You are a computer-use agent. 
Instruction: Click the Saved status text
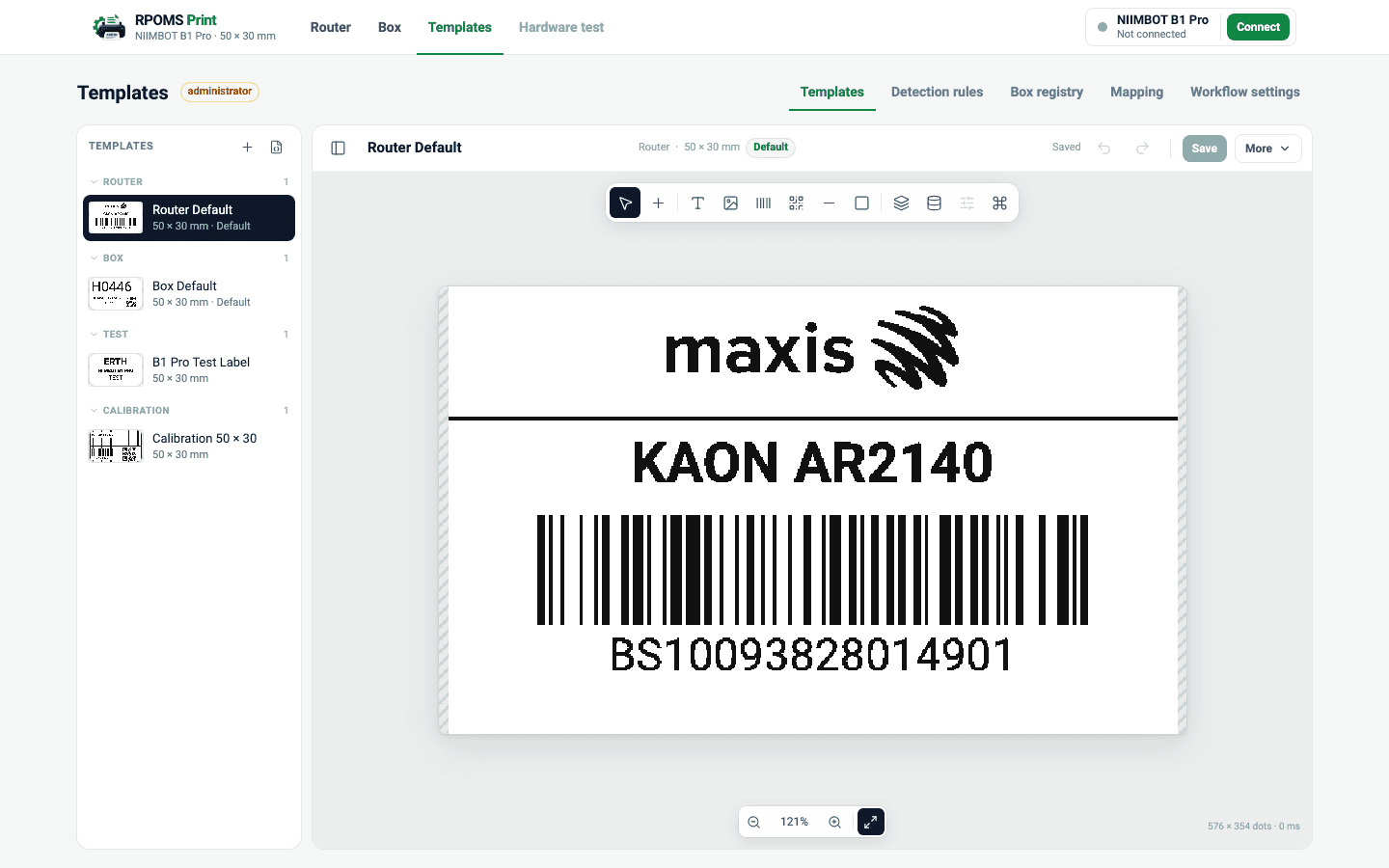[x=1066, y=148]
